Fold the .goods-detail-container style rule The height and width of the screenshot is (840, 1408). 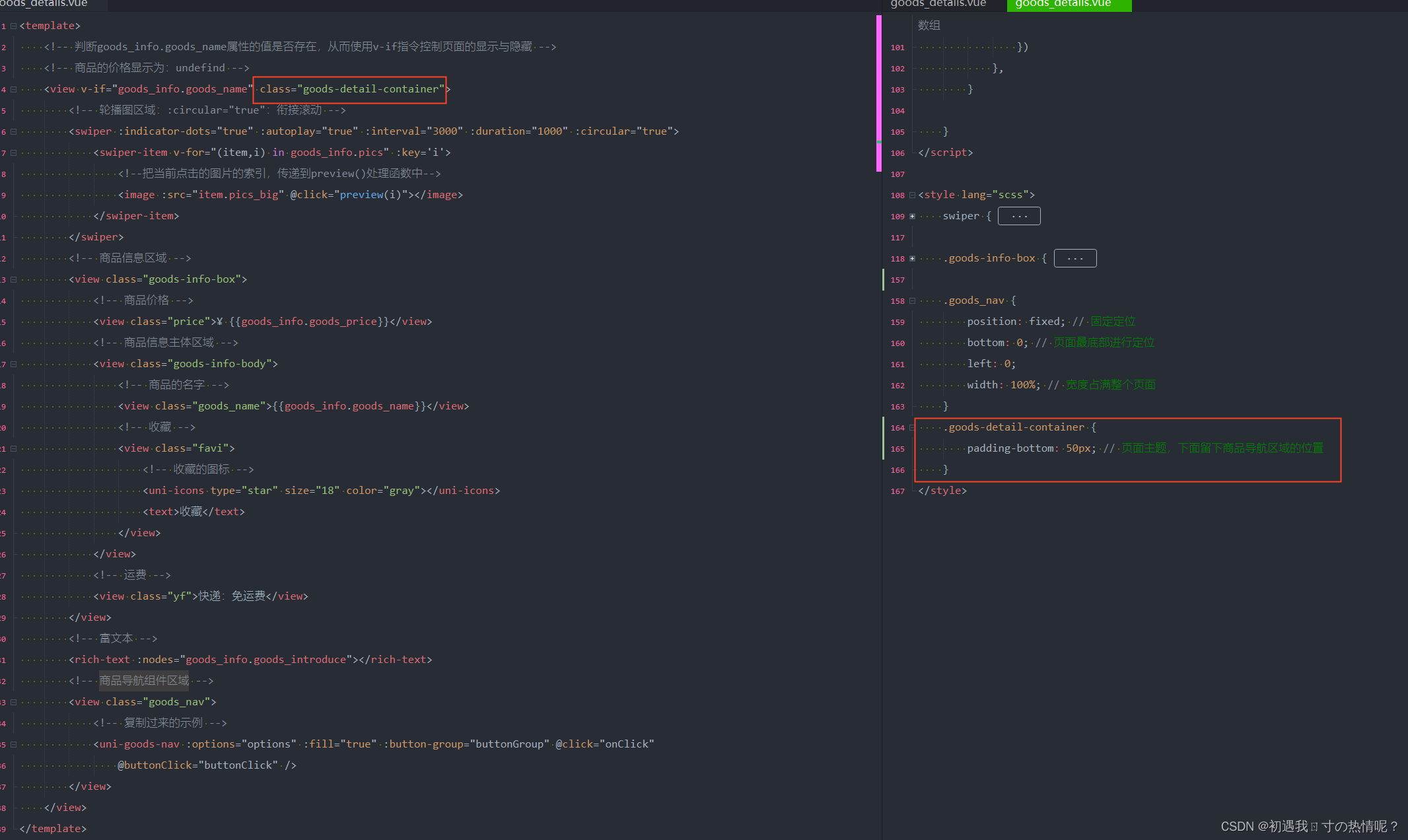coord(912,428)
